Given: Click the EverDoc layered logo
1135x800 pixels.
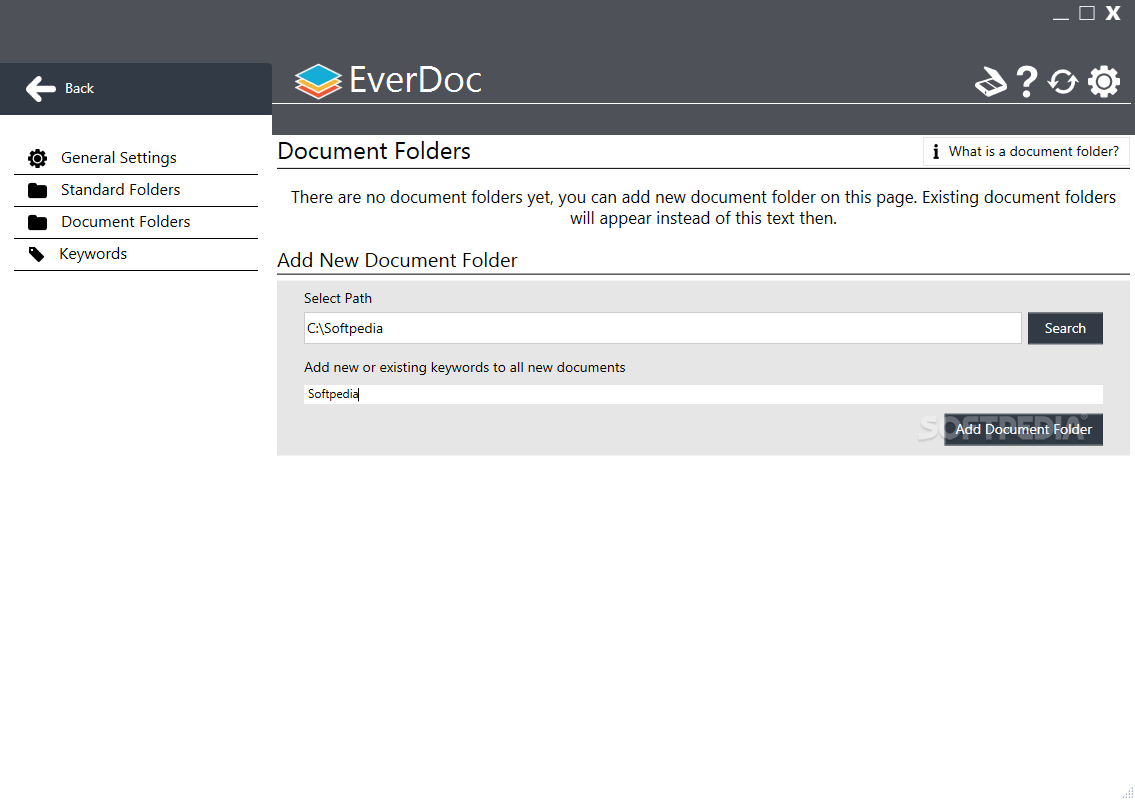Looking at the screenshot, I should 318,81.
